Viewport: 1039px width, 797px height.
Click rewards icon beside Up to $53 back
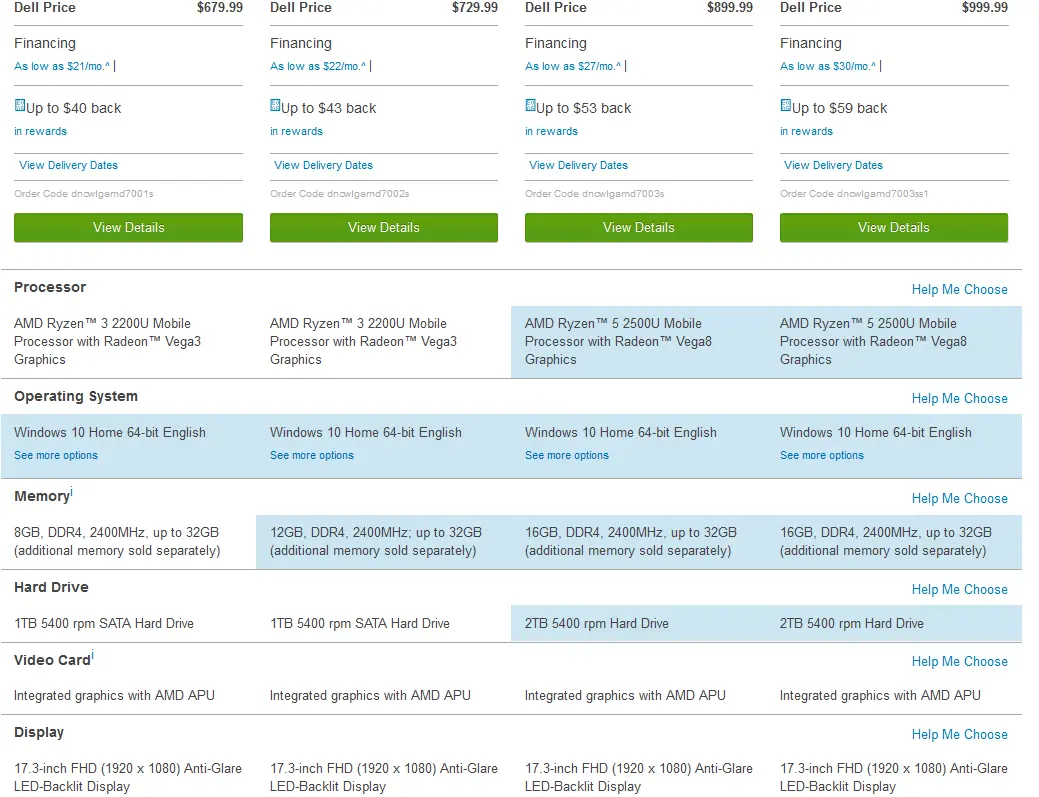point(530,106)
